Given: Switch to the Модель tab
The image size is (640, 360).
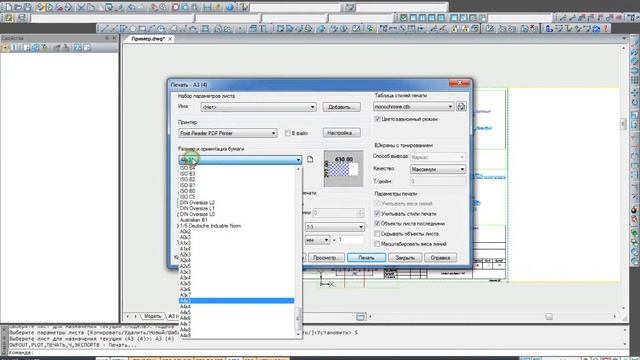Looking at the screenshot, I should pyautogui.click(x=152, y=316).
